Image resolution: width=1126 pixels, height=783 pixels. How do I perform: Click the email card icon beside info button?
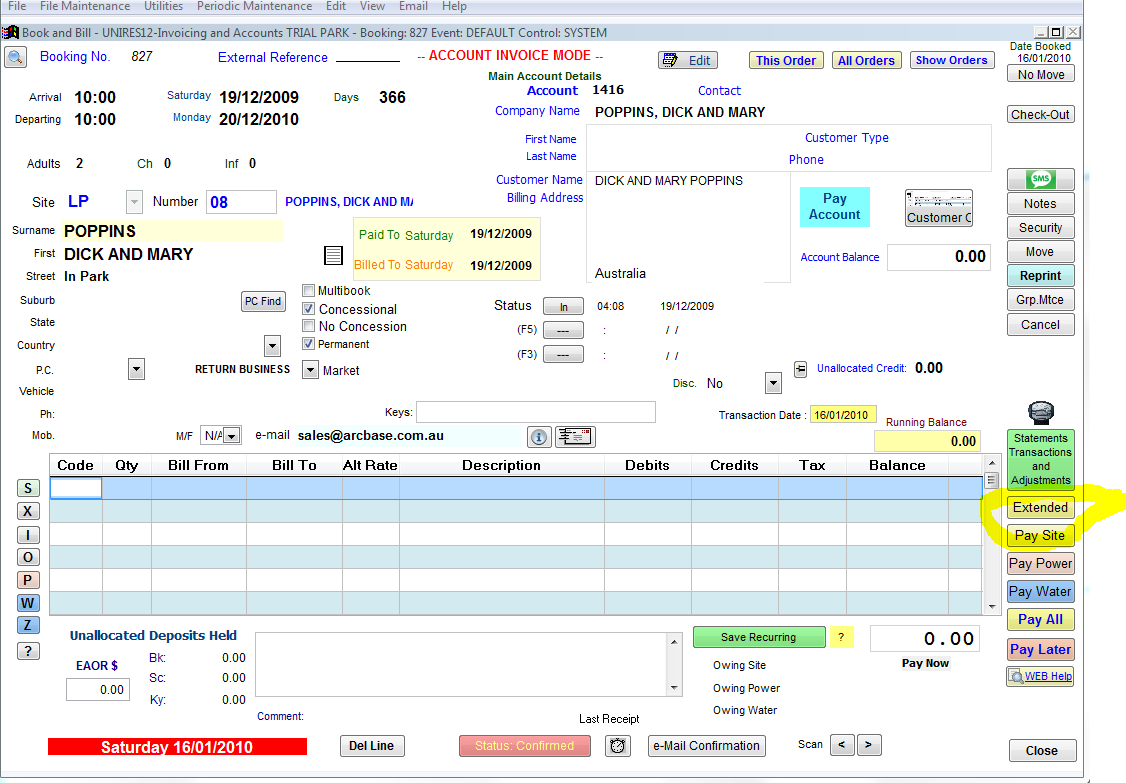click(x=575, y=436)
